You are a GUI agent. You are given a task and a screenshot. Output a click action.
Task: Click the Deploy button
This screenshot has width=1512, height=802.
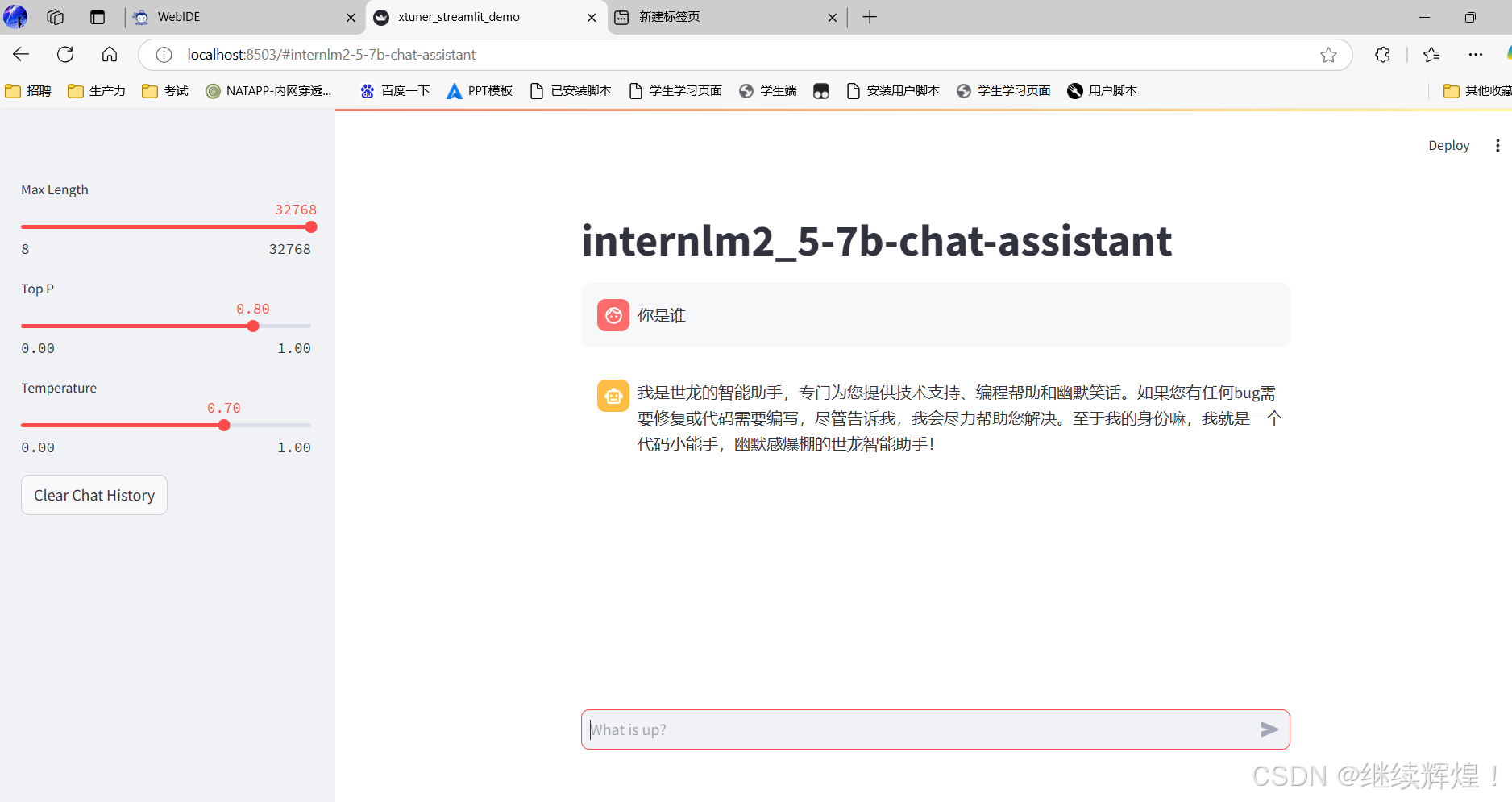[1448, 145]
